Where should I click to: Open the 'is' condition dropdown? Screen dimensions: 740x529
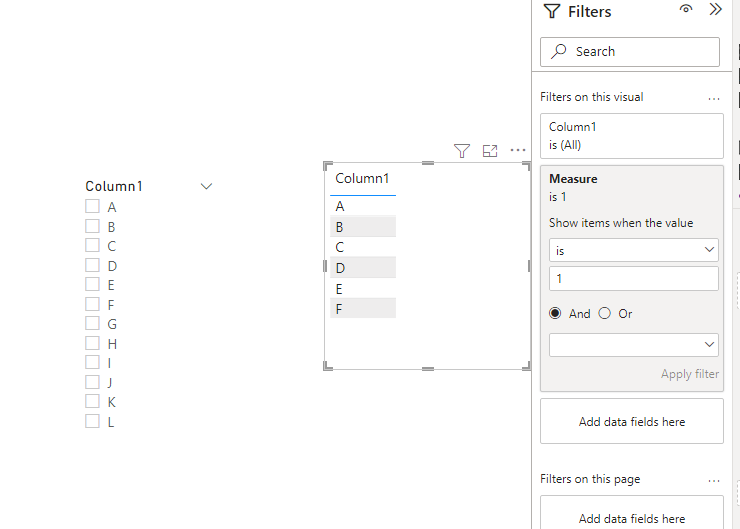point(633,250)
